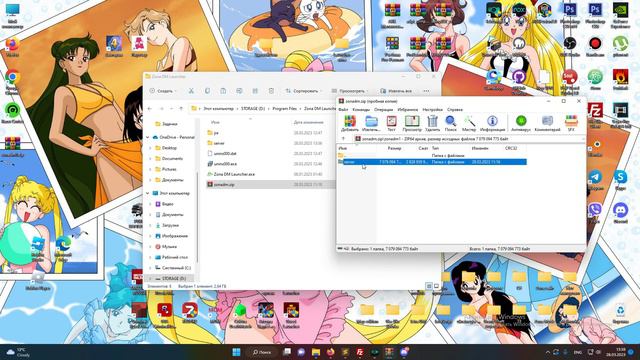Click WinRAR Delete (Удалить) trash icon
This screenshot has height=360, width=640.
pos(432,123)
